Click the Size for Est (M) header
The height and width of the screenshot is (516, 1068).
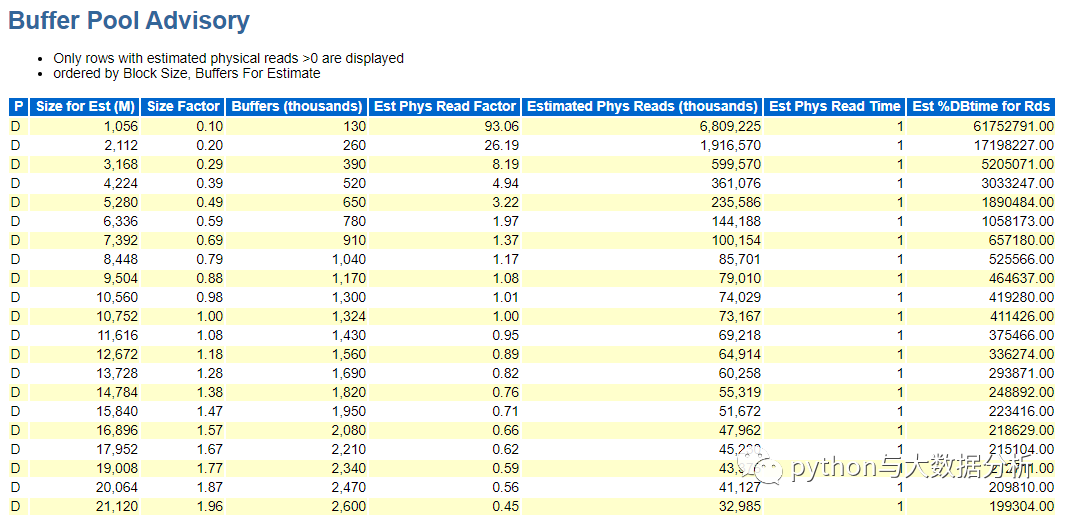point(86,106)
